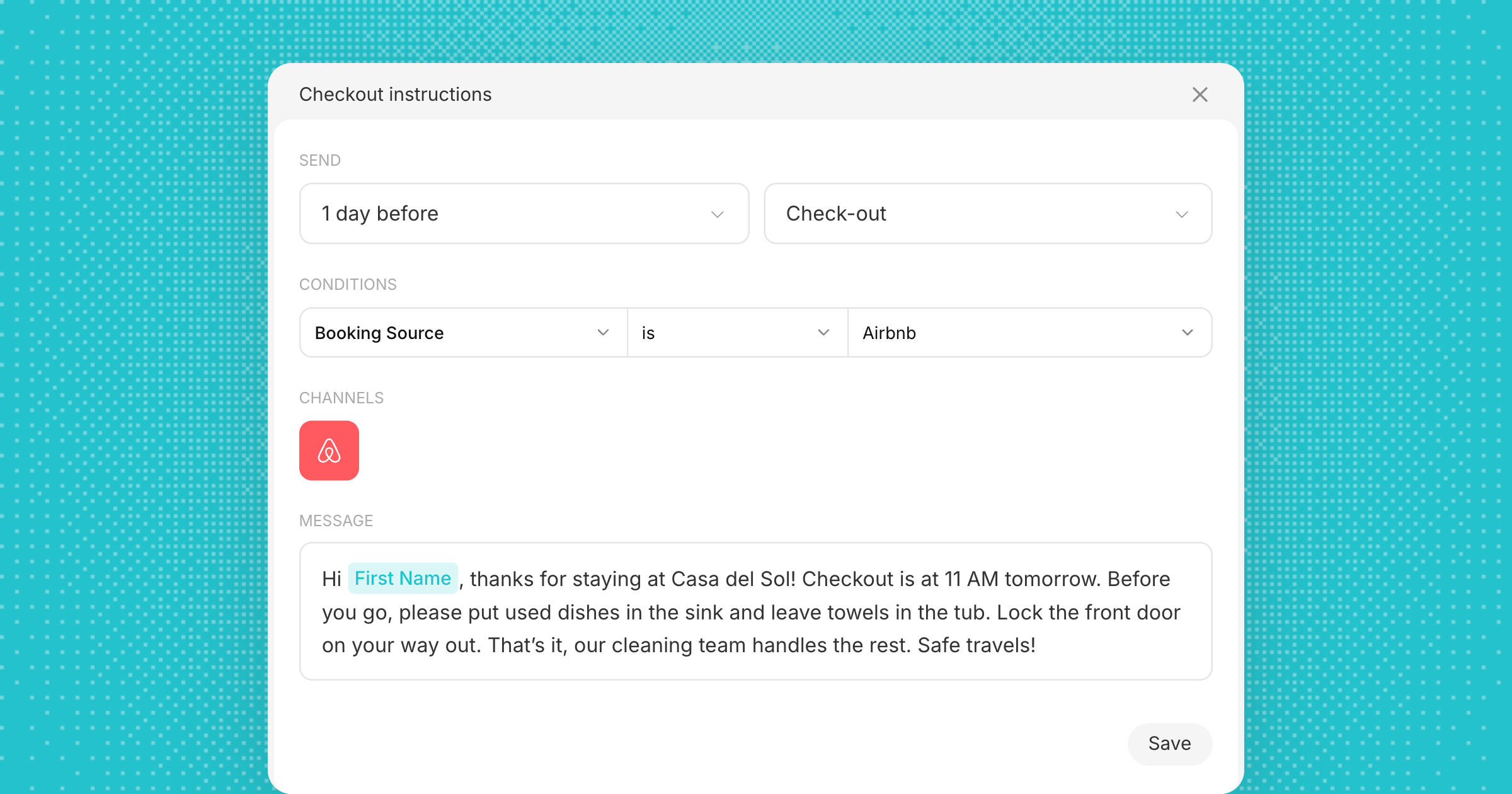
Task: Click the MESSAGE section label
Action: (x=336, y=521)
